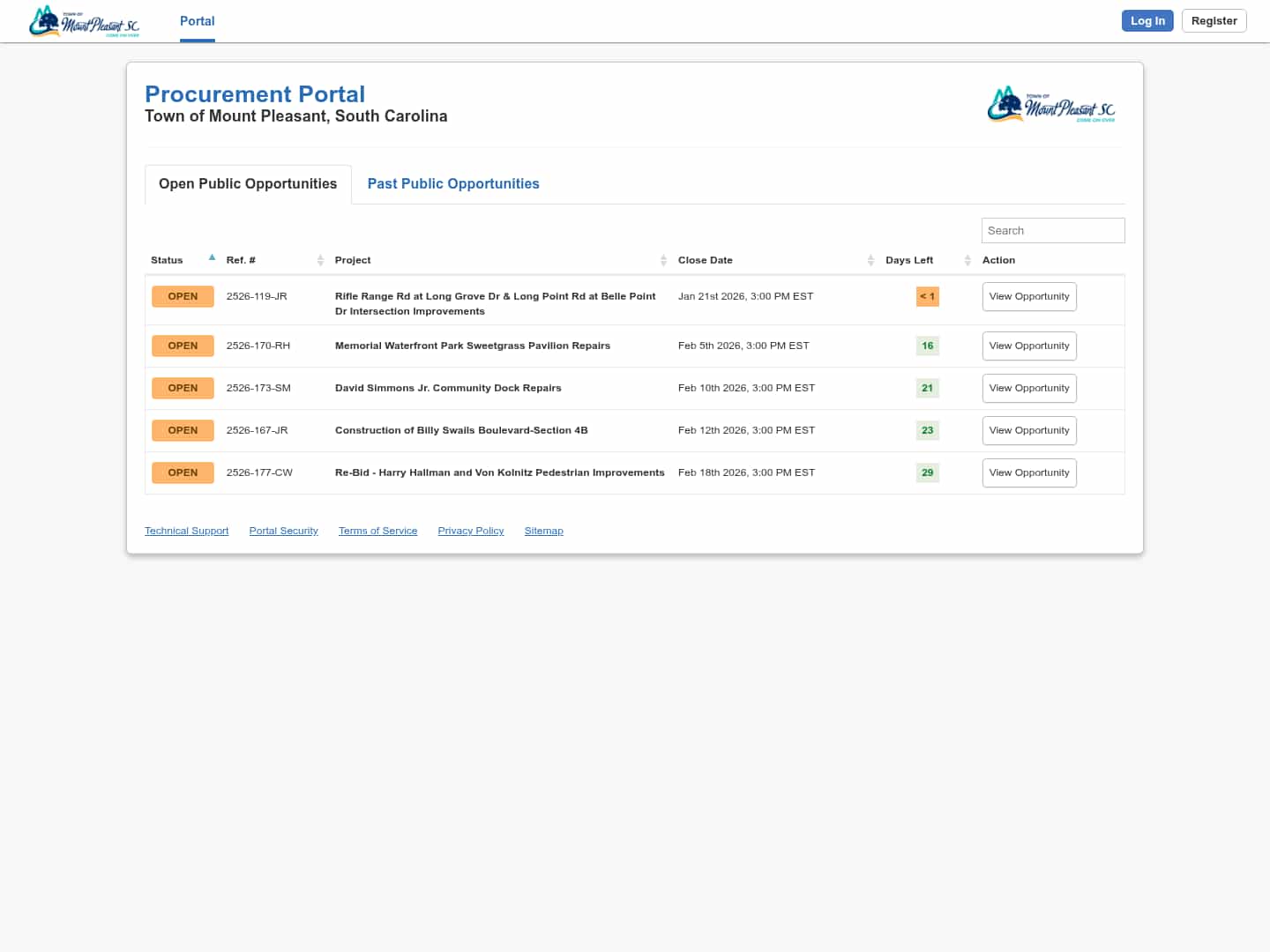Sort by Project column arrows
Image resolution: width=1270 pixels, height=952 pixels.
[x=663, y=260]
